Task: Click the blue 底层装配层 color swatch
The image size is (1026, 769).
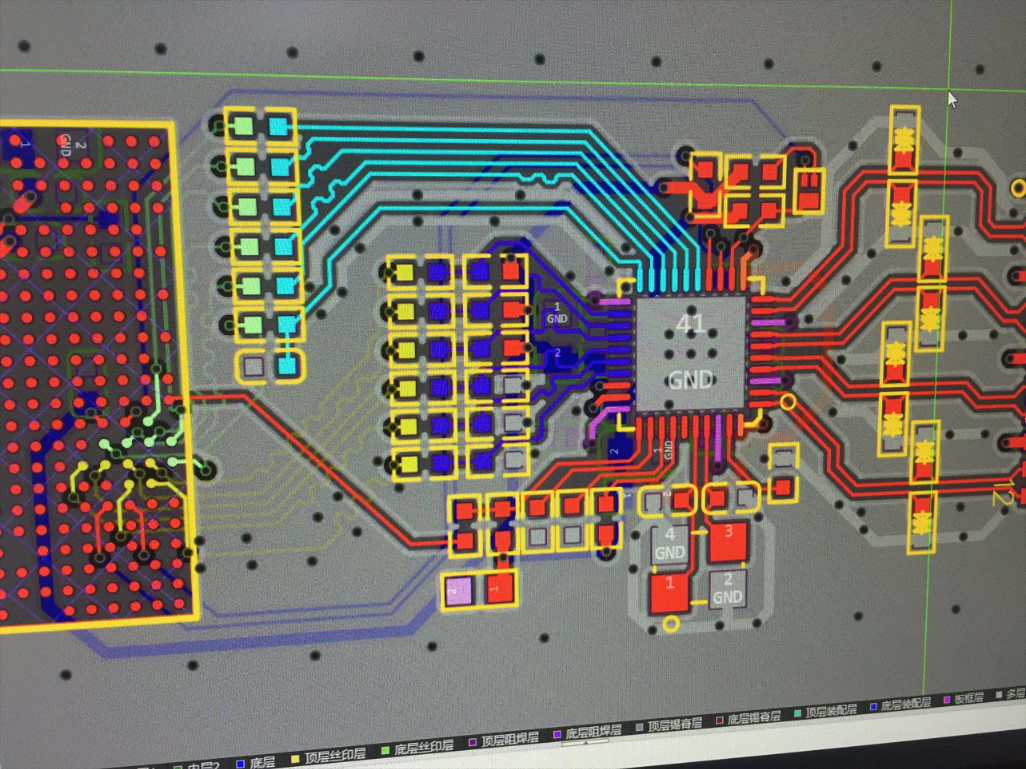Action: point(874,706)
